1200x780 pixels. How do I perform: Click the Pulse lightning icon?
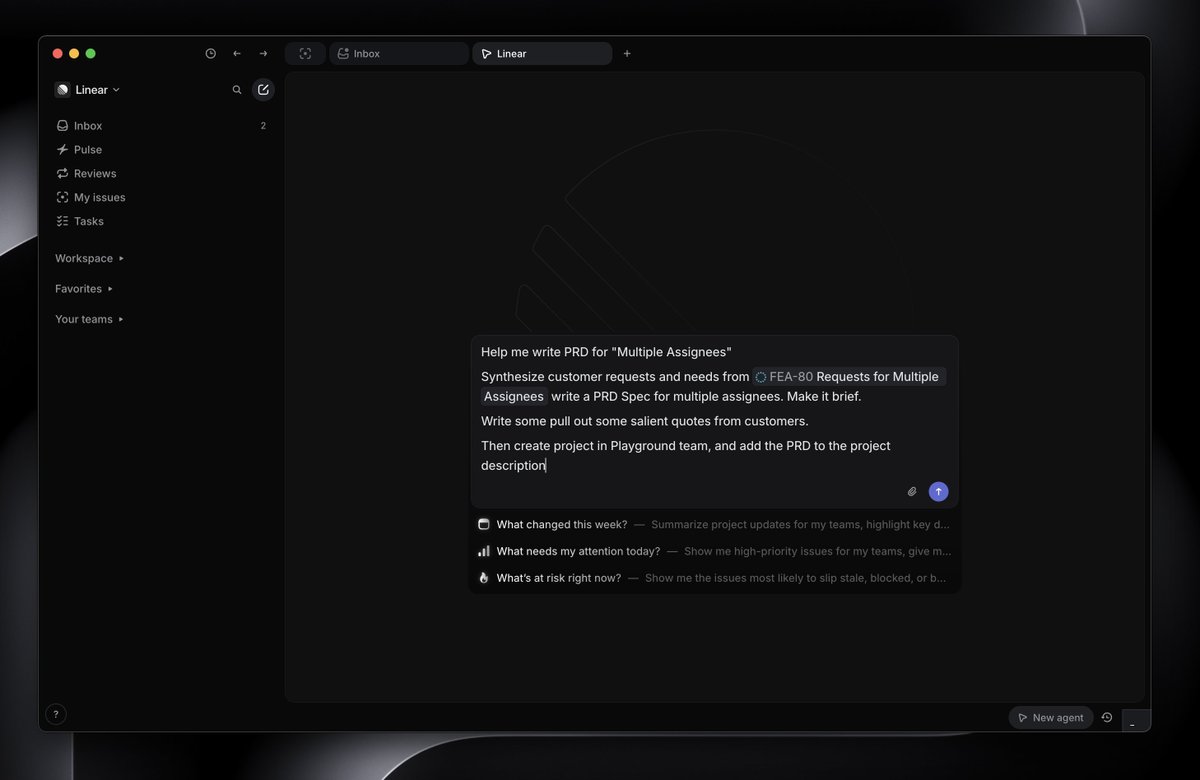[63, 150]
